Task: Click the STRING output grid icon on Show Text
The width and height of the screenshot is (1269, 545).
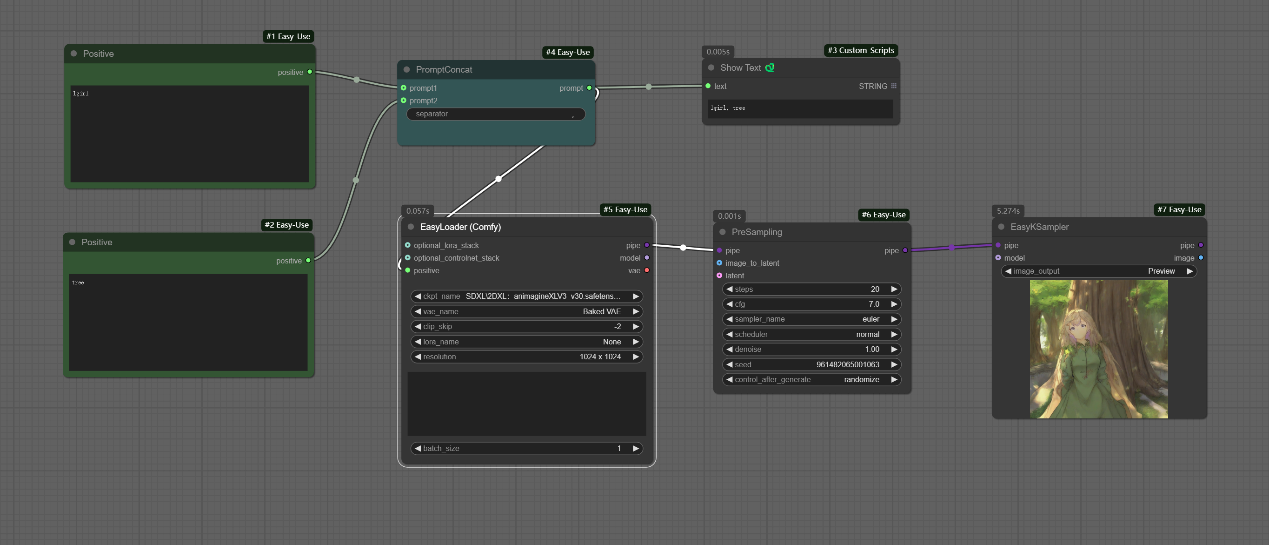Action: (894, 86)
